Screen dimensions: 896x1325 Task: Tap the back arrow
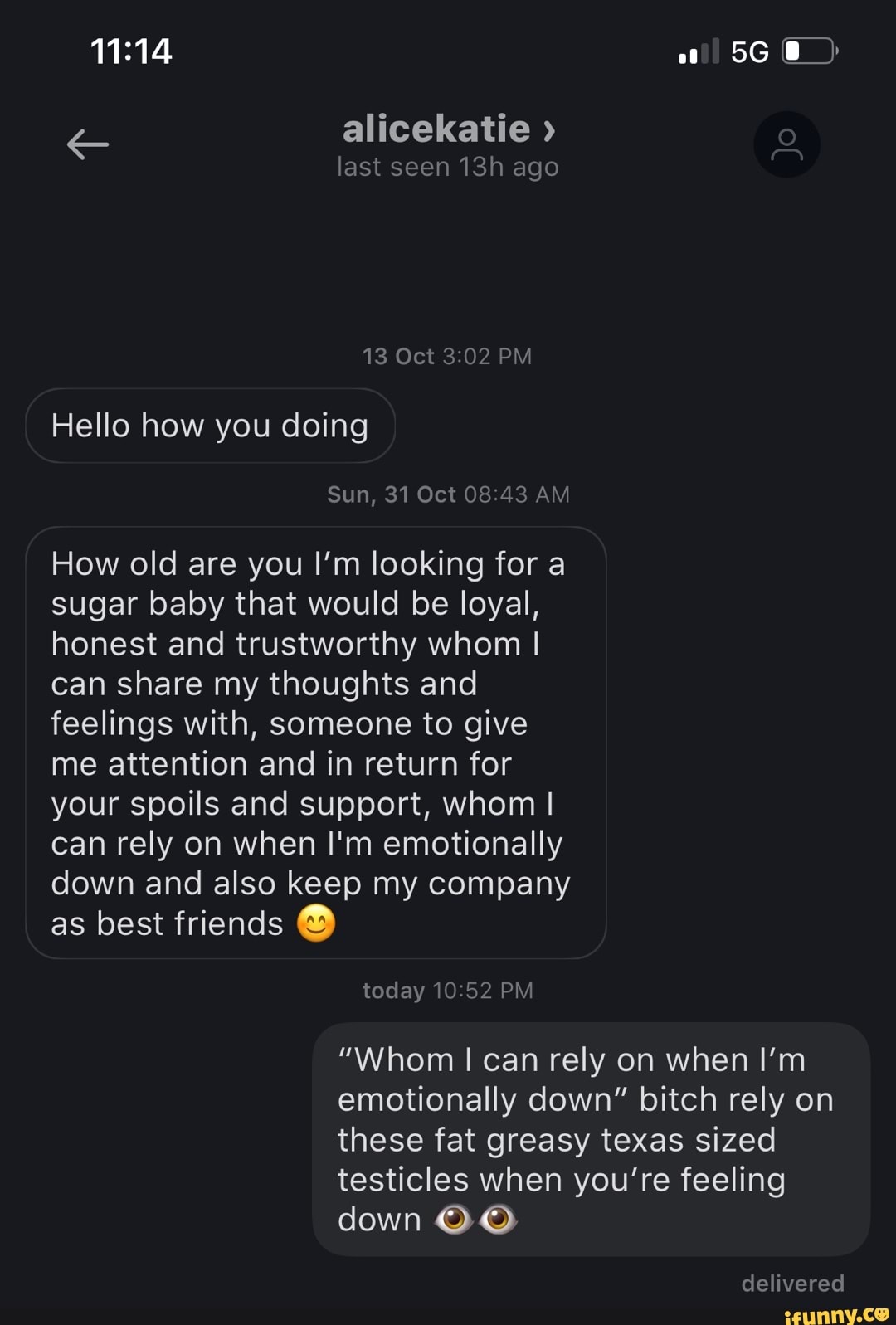[88, 144]
